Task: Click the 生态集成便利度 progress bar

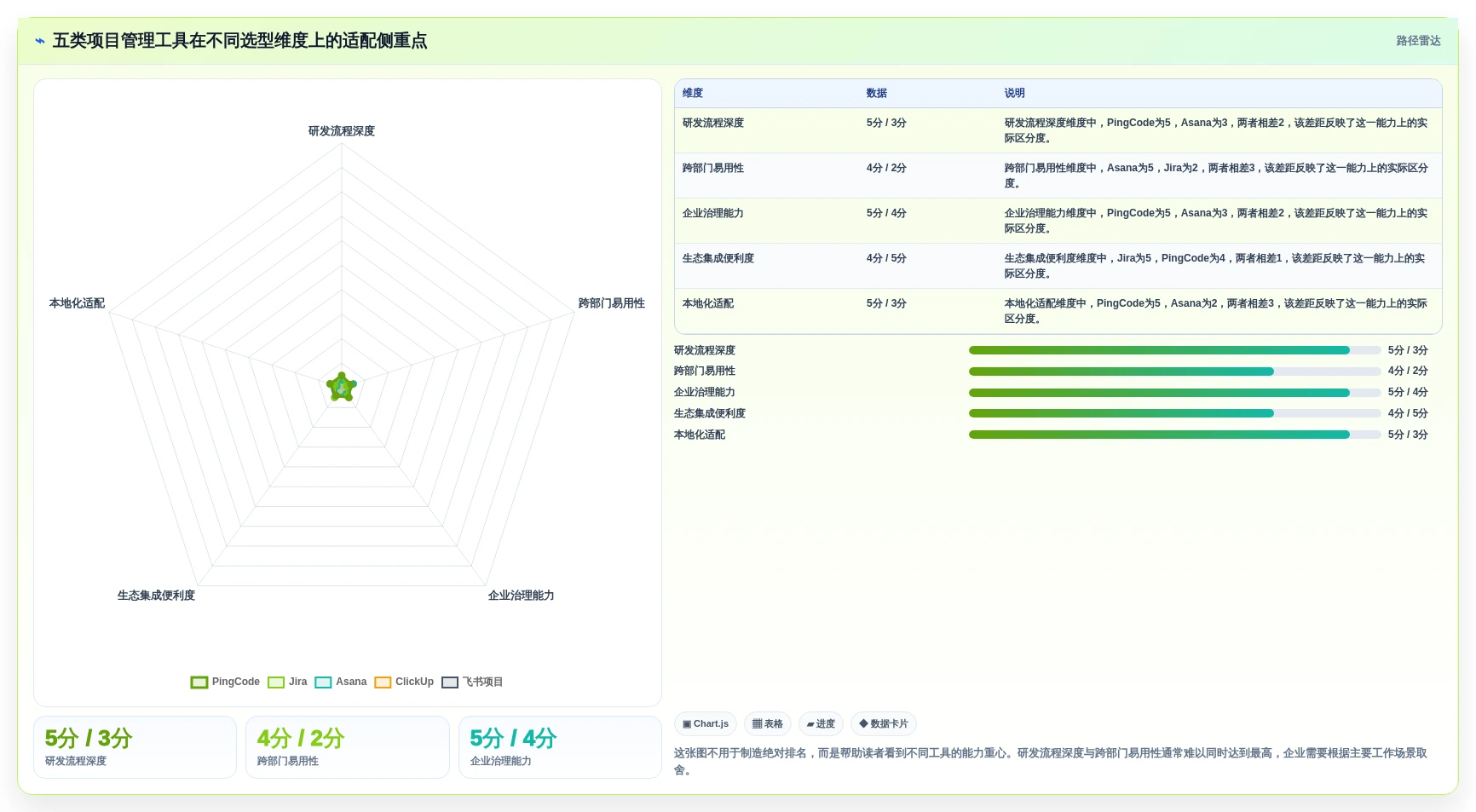Action: tap(1174, 413)
